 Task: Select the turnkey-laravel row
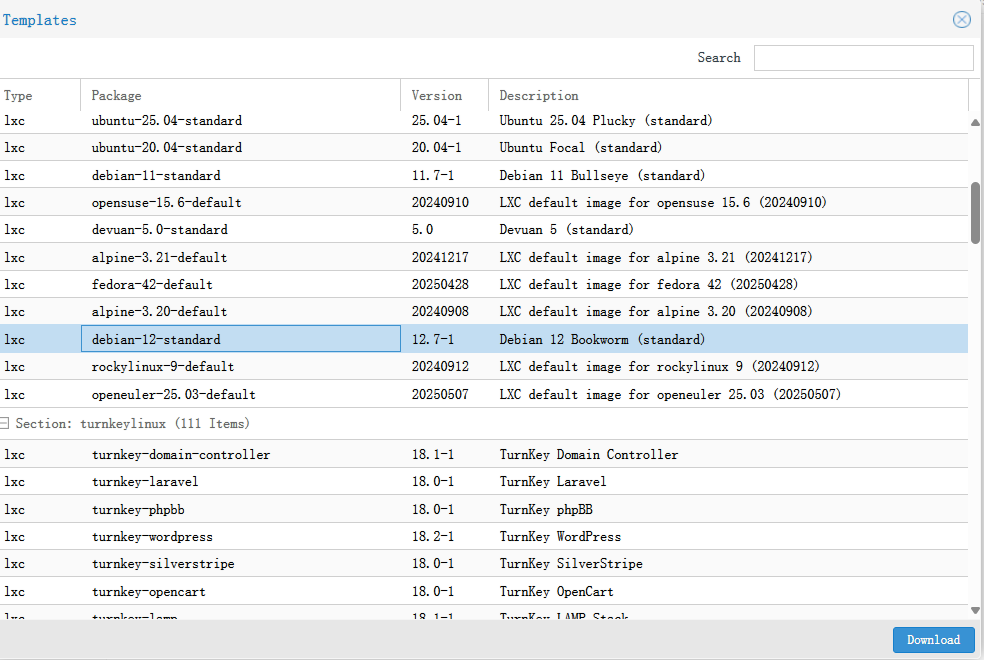point(484,482)
